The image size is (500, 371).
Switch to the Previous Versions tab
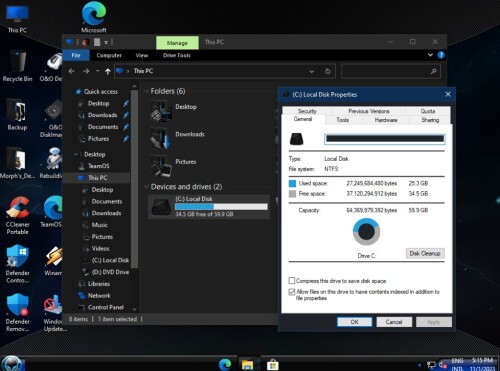click(369, 111)
